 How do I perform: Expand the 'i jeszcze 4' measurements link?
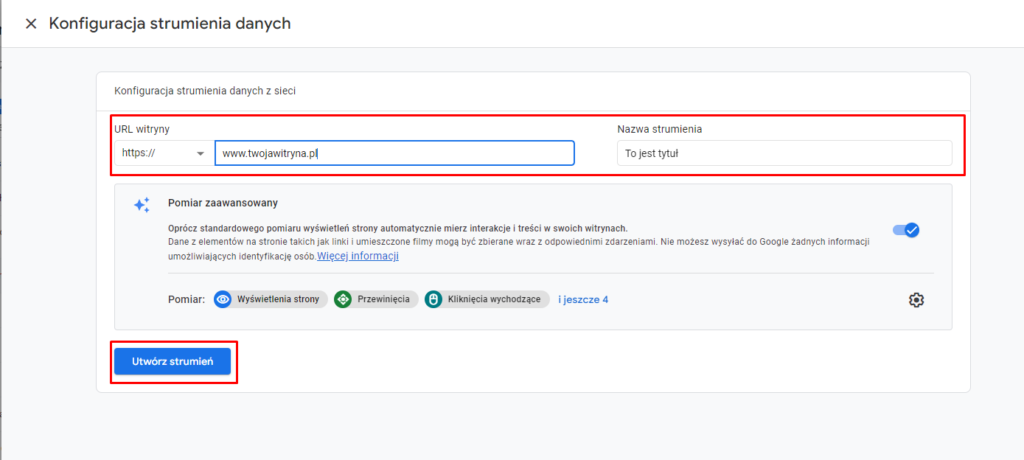[x=583, y=299]
